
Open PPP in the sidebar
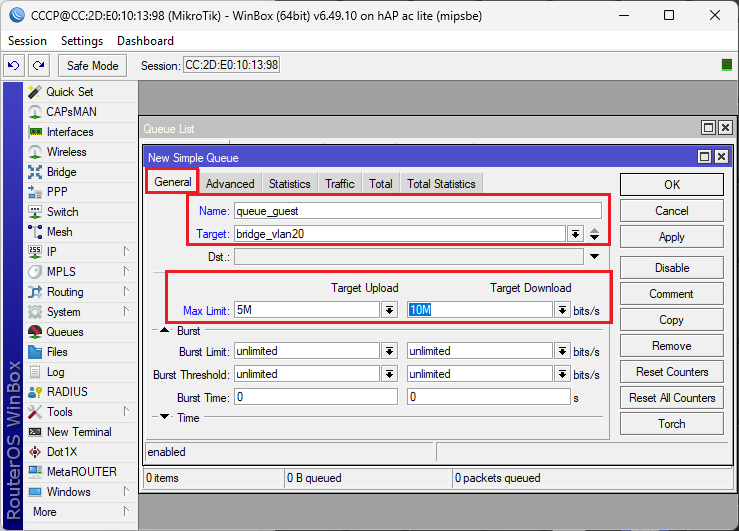(x=81, y=192)
